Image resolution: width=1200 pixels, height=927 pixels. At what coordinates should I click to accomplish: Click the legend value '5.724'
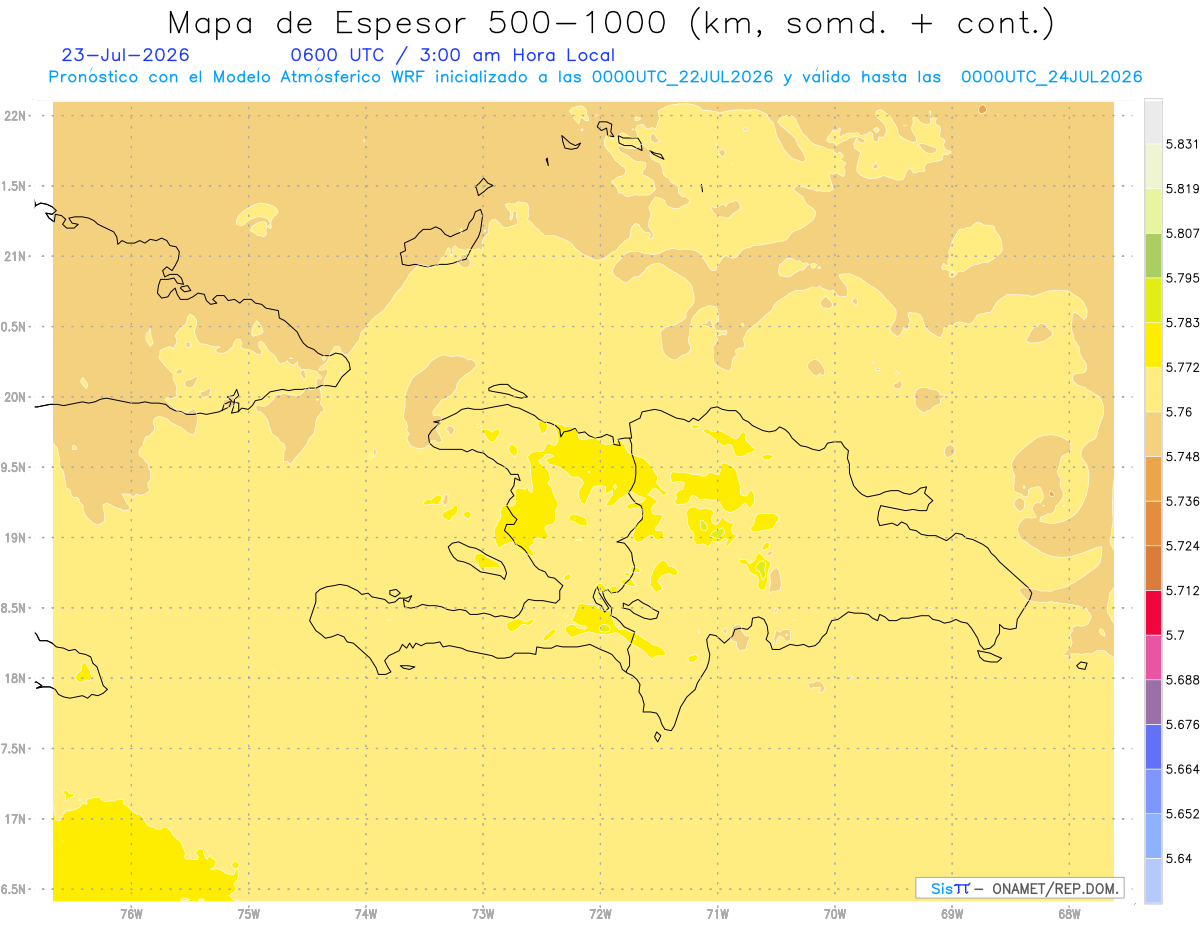[1181, 546]
